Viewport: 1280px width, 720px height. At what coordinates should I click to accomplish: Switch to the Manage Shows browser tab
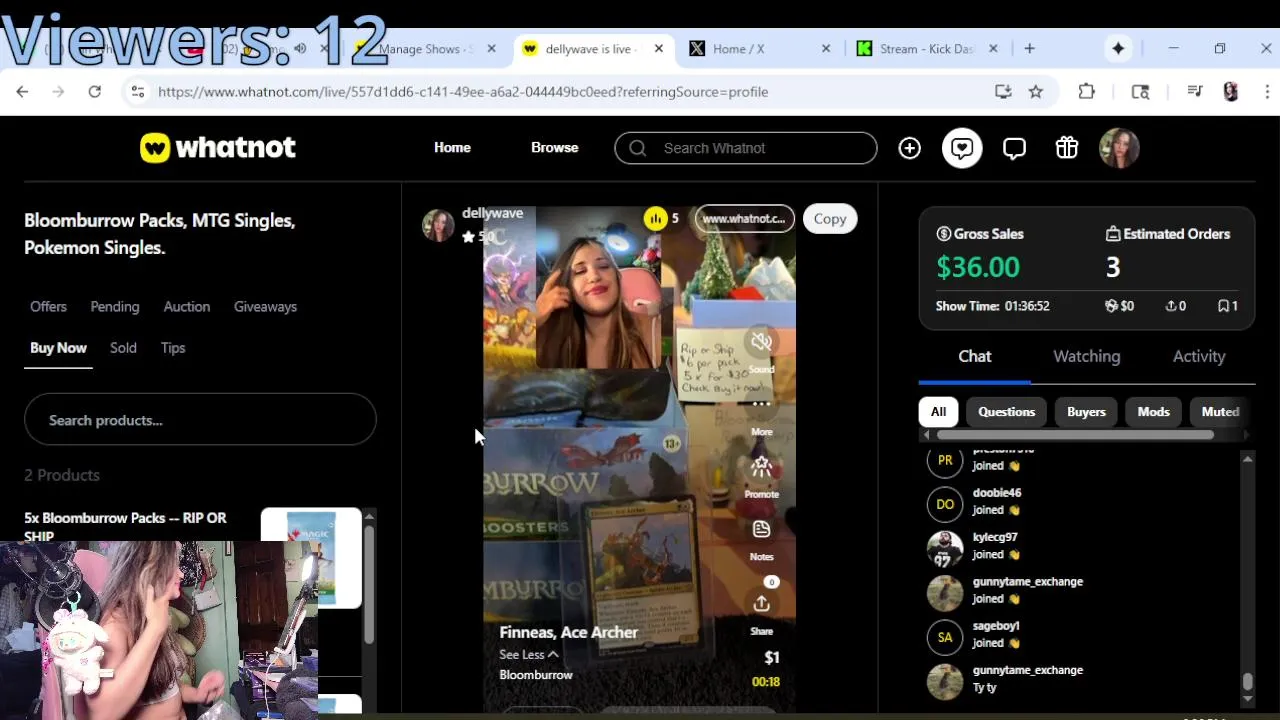click(425, 48)
